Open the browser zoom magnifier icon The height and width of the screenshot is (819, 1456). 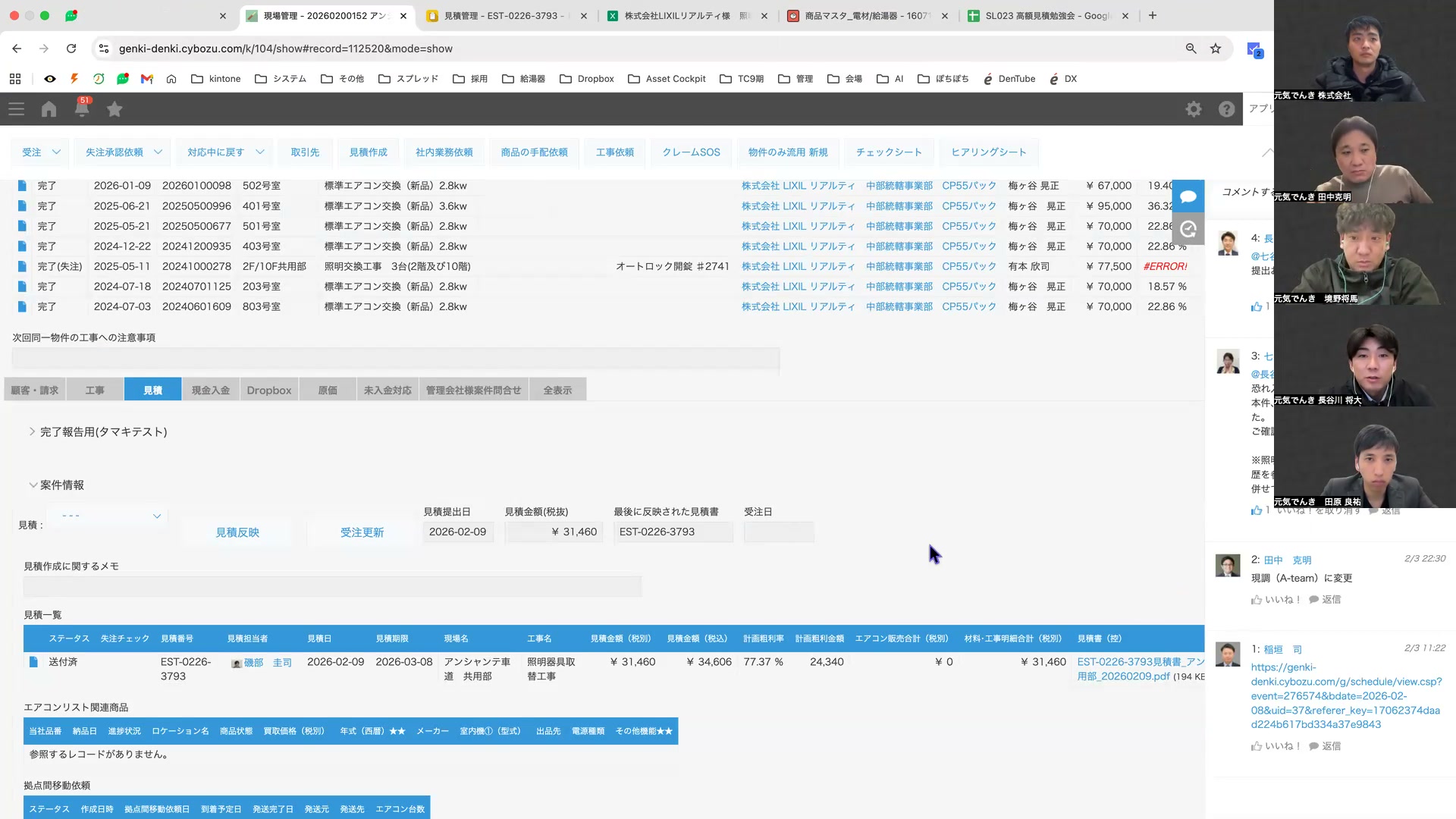(x=1191, y=49)
